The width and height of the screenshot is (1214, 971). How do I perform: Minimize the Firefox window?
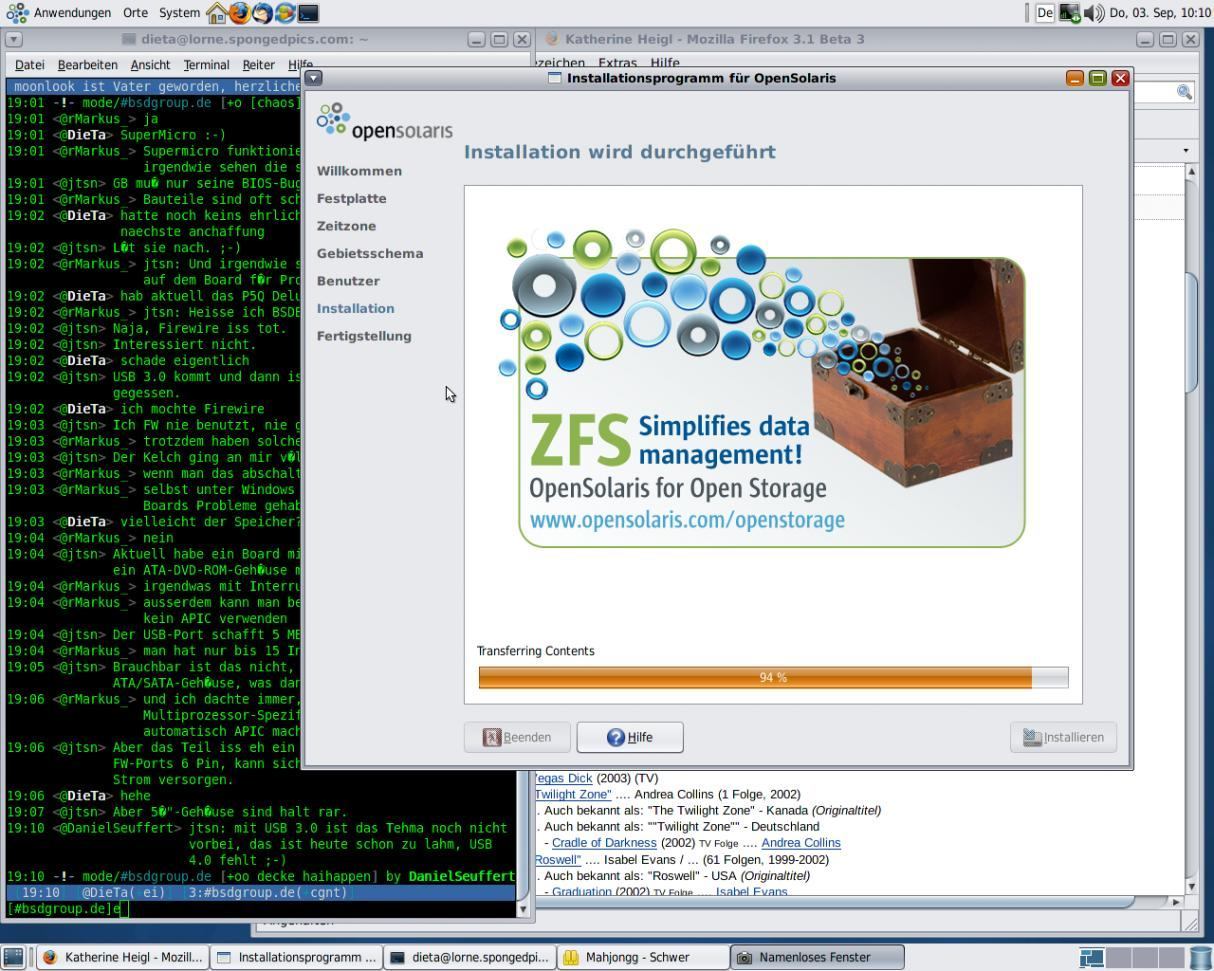[1146, 40]
